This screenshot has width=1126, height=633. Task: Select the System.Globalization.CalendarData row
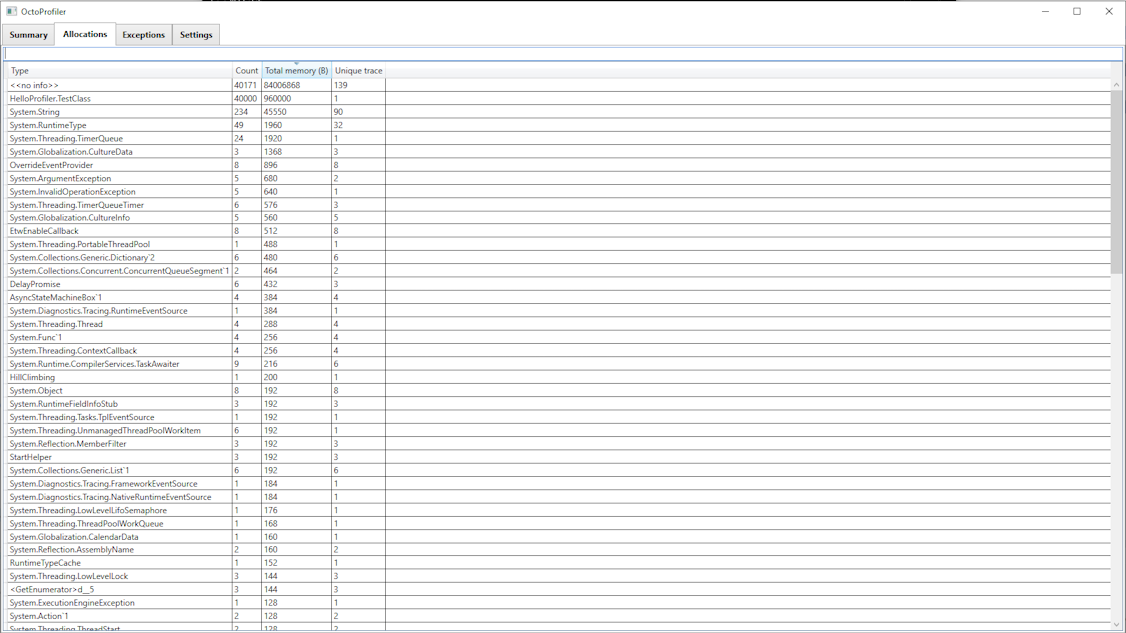559,537
